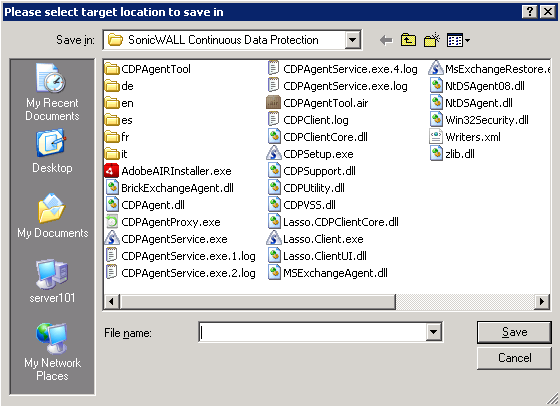This screenshot has height=406, width=560.
Task: Create a new folder
Action: click(431, 40)
